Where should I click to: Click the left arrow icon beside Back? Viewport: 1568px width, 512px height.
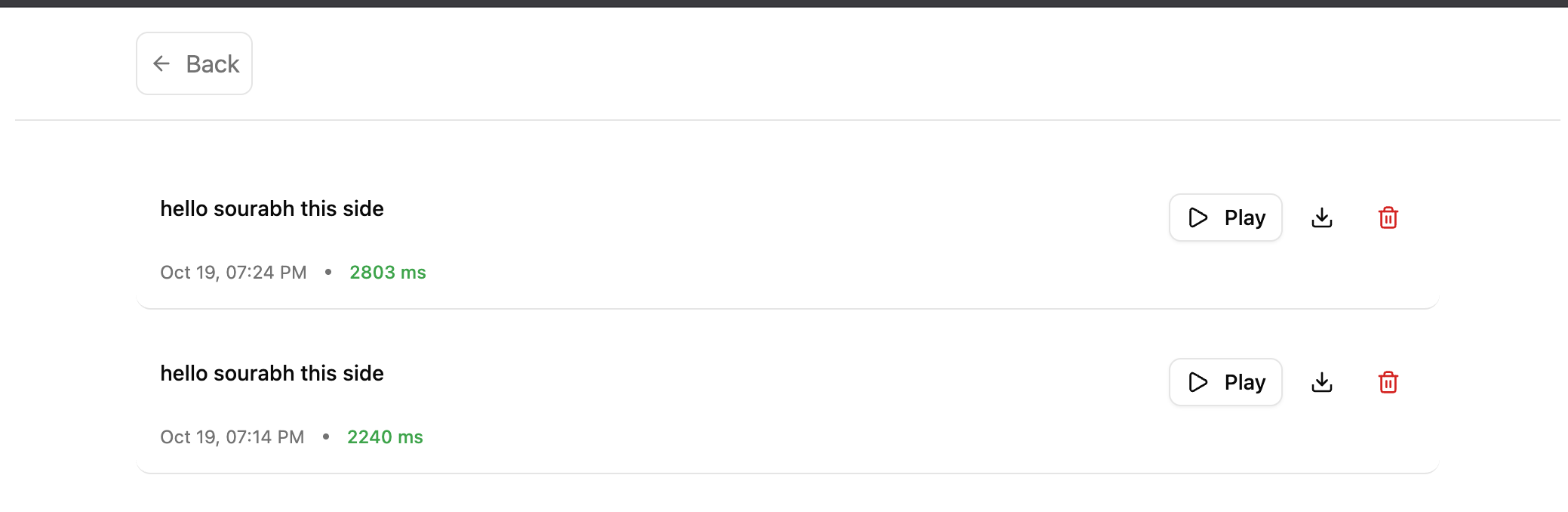coord(161,63)
